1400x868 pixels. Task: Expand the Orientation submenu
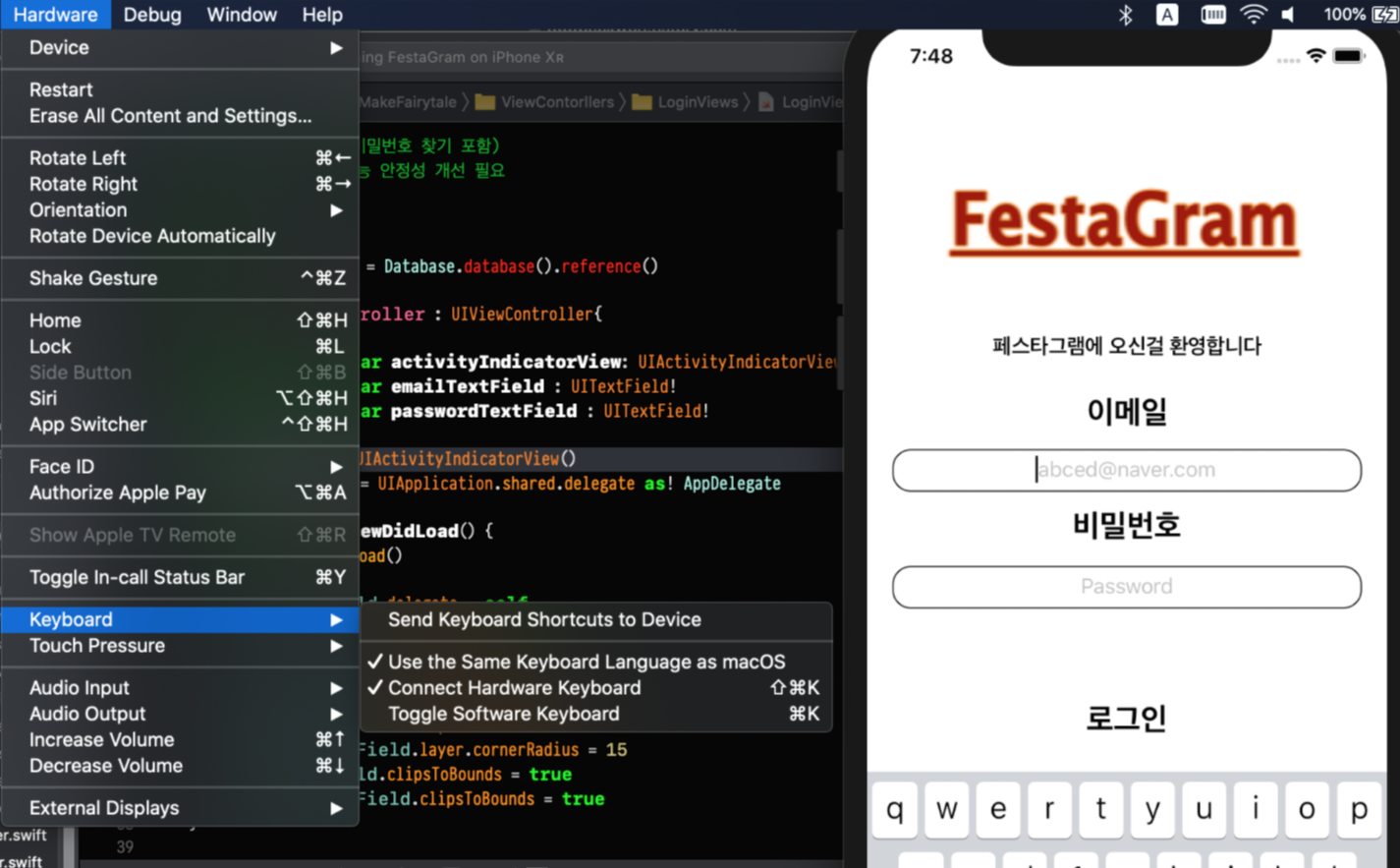(x=180, y=209)
